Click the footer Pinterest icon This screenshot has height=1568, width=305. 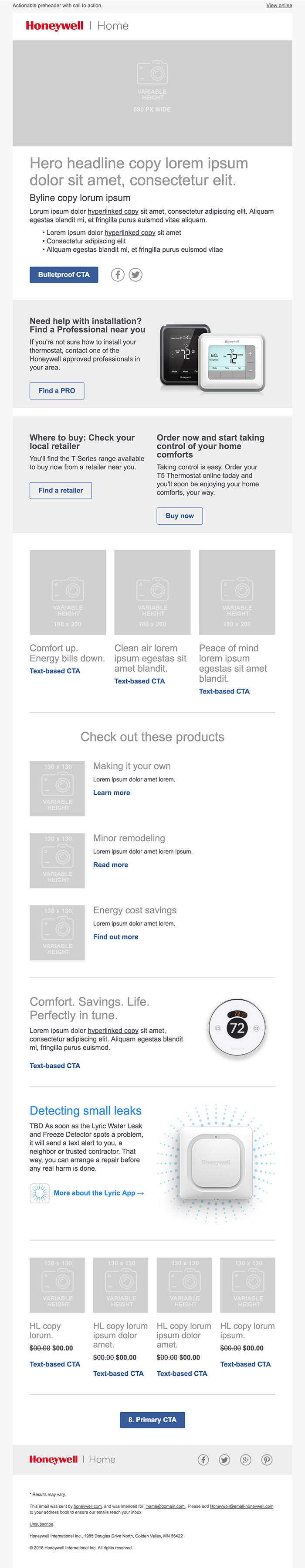[x=267, y=1460]
